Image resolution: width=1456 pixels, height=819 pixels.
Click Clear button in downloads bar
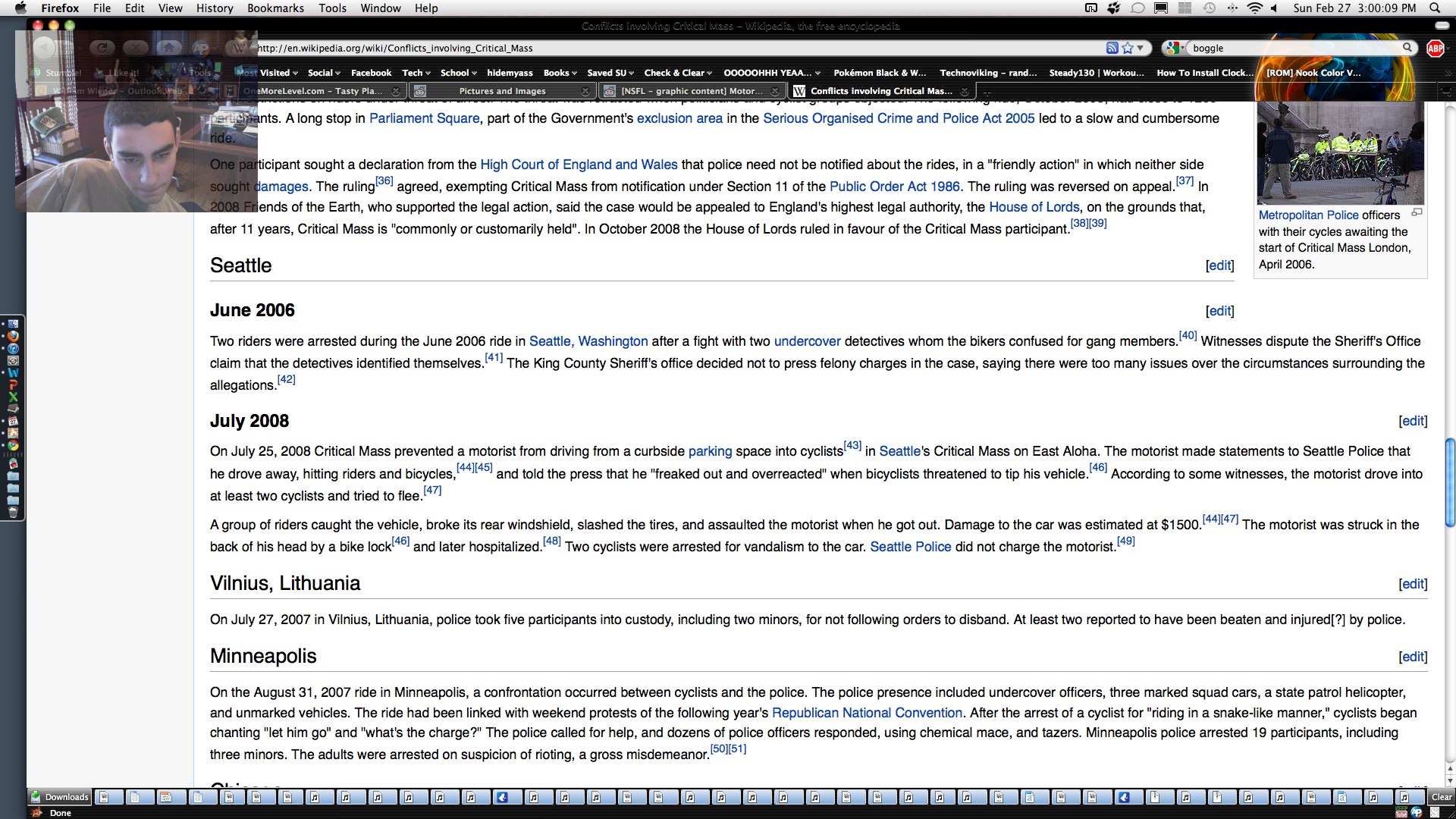(1441, 797)
